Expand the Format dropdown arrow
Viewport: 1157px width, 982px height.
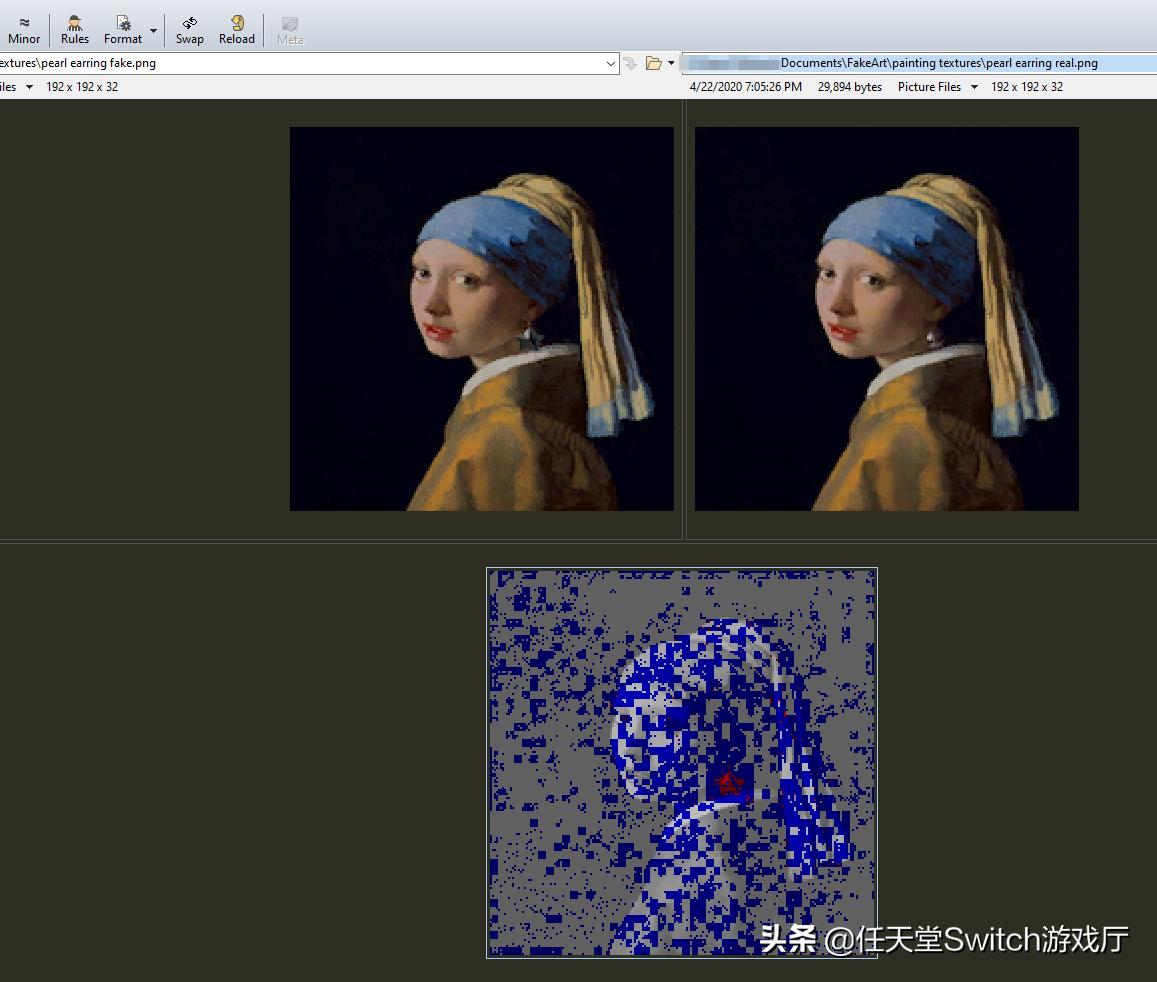coord(153,31)
